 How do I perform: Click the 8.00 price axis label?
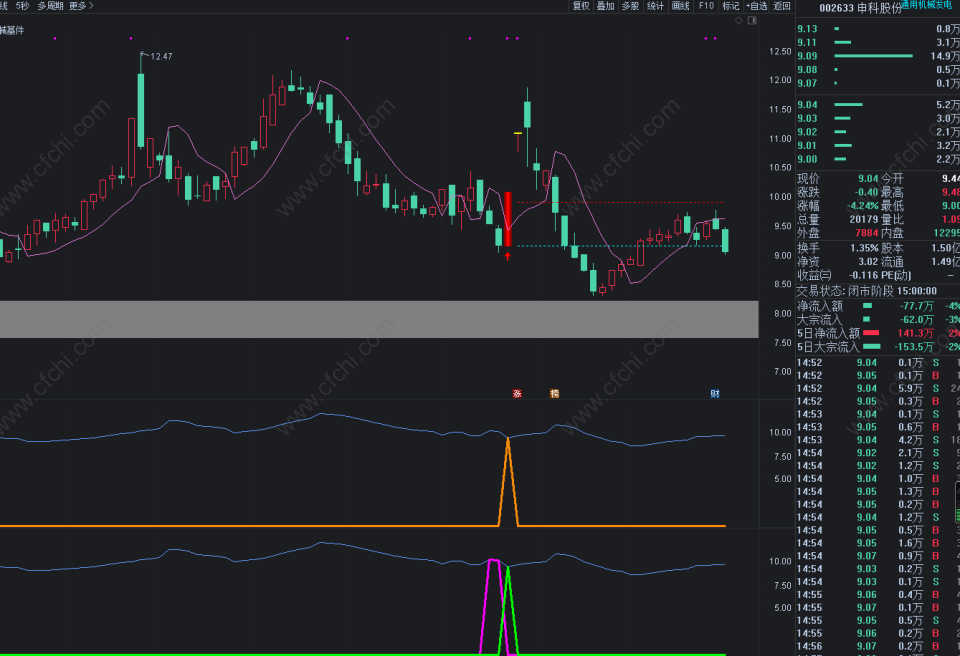pyautogui.click(x=782, y=314)
